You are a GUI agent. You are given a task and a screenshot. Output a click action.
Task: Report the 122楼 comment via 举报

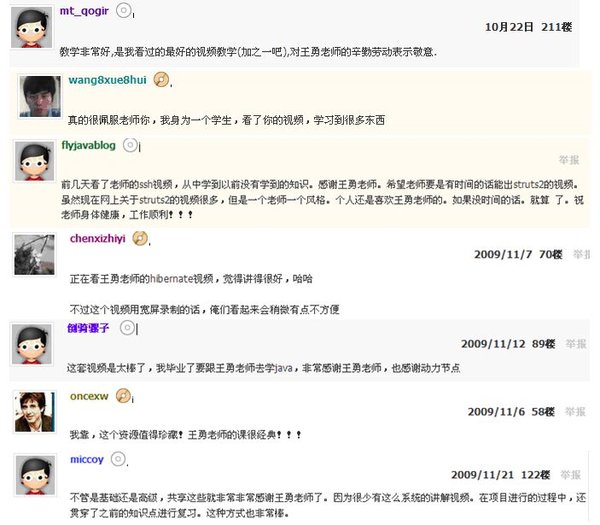pos(571,475)
